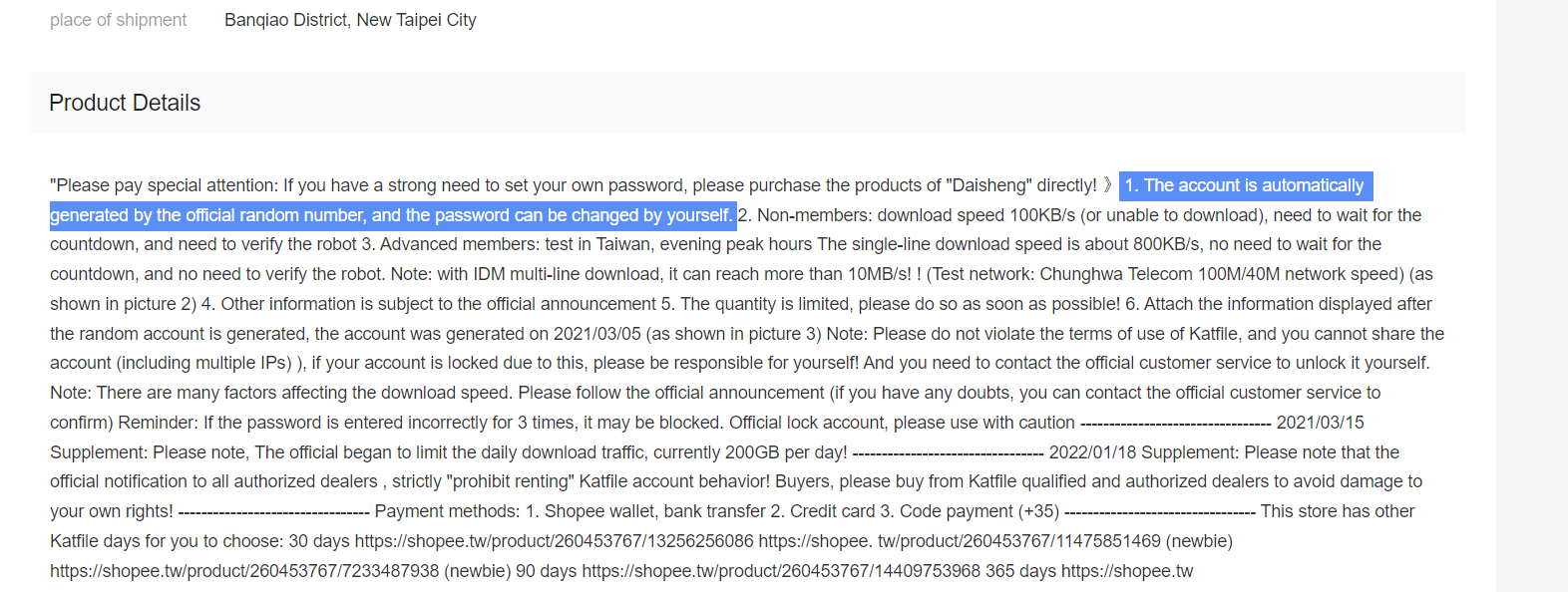1568x592 pixels.
Task: Open the 30 days link ending 13256256086
Action: point(555,541)
